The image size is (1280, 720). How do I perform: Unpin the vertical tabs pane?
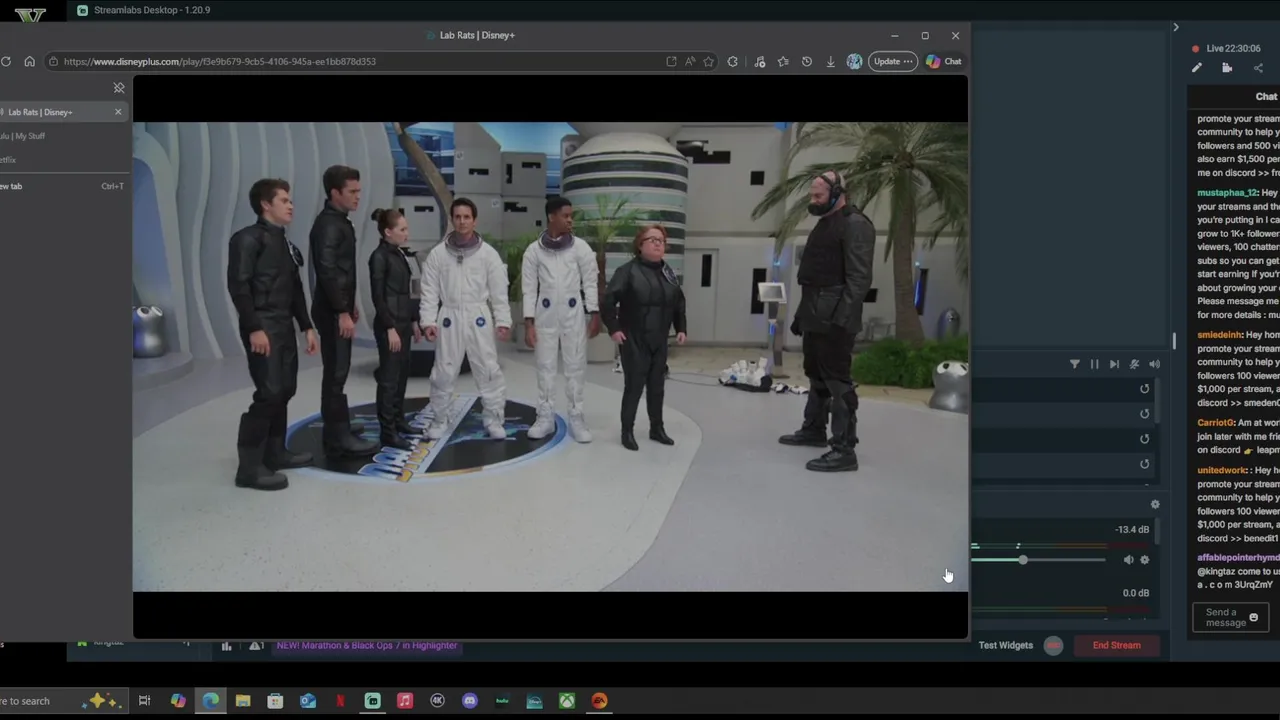pyautogui.click(x=119, y=88)
